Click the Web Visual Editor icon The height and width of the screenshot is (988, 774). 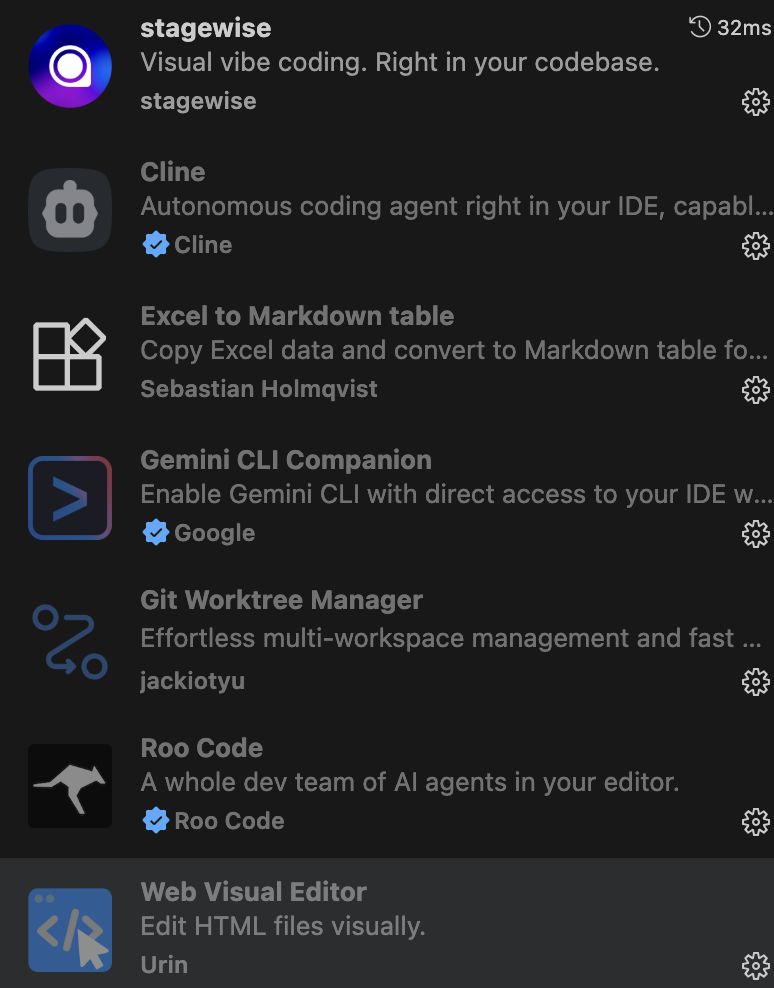click(x=70, y=930)
